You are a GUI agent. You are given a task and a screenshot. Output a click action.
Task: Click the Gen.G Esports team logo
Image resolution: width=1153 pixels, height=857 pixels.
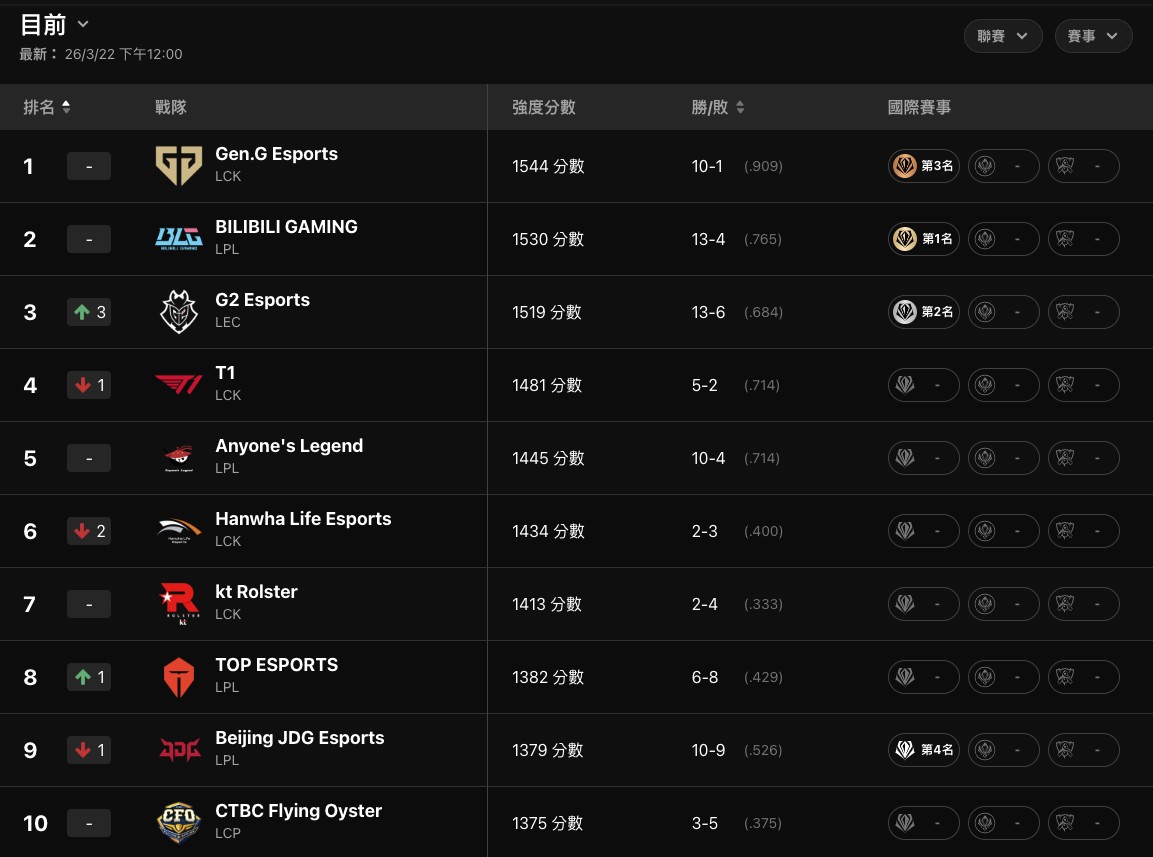(x=179, y=166)
